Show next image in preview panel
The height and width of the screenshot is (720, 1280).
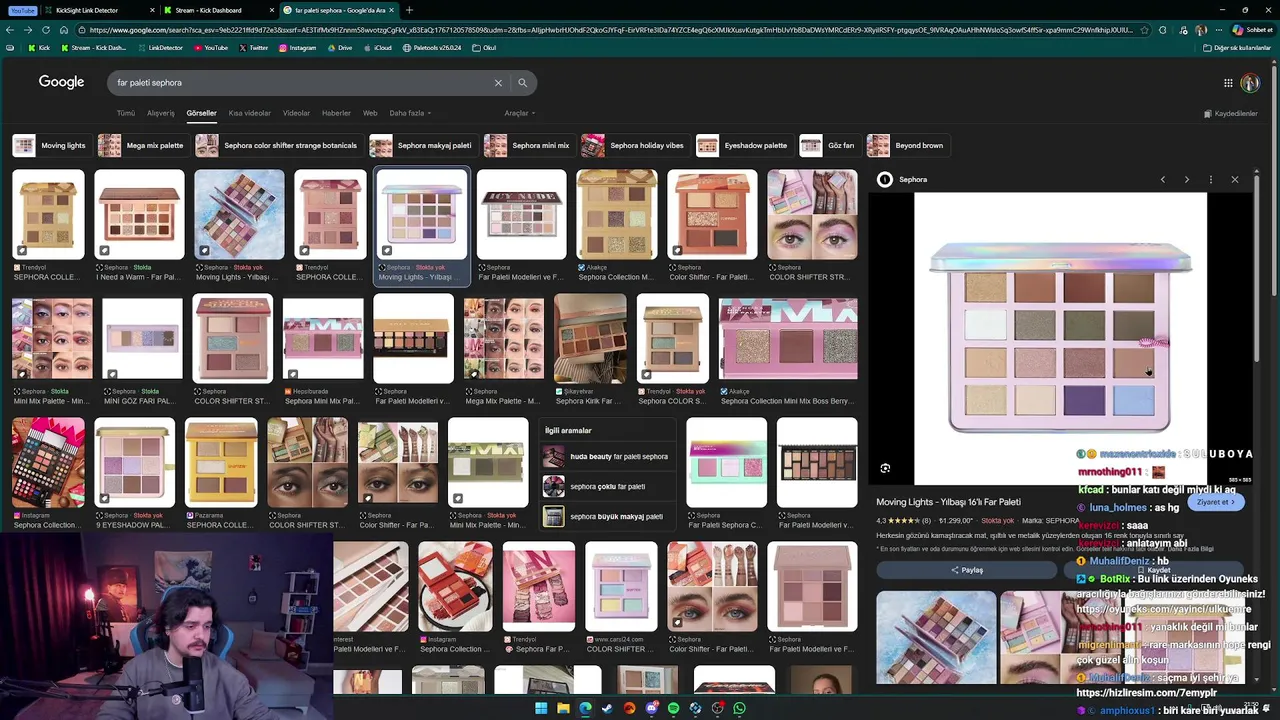tap(1187, 180)
